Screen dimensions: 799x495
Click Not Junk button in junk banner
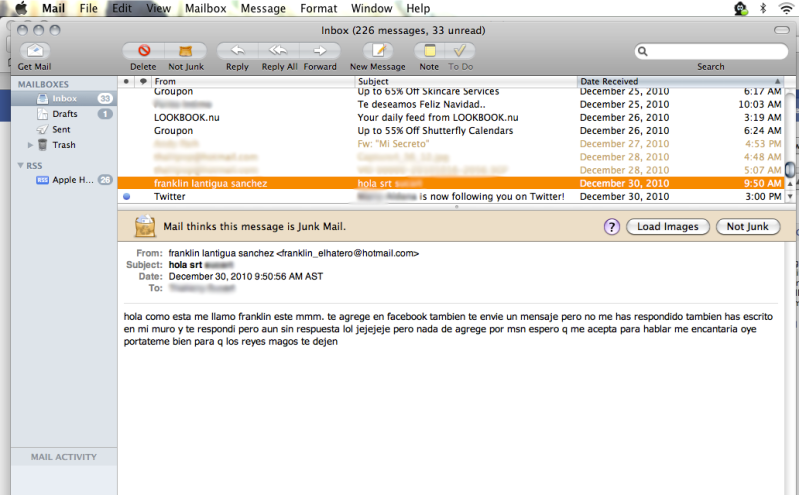(747, 227)
